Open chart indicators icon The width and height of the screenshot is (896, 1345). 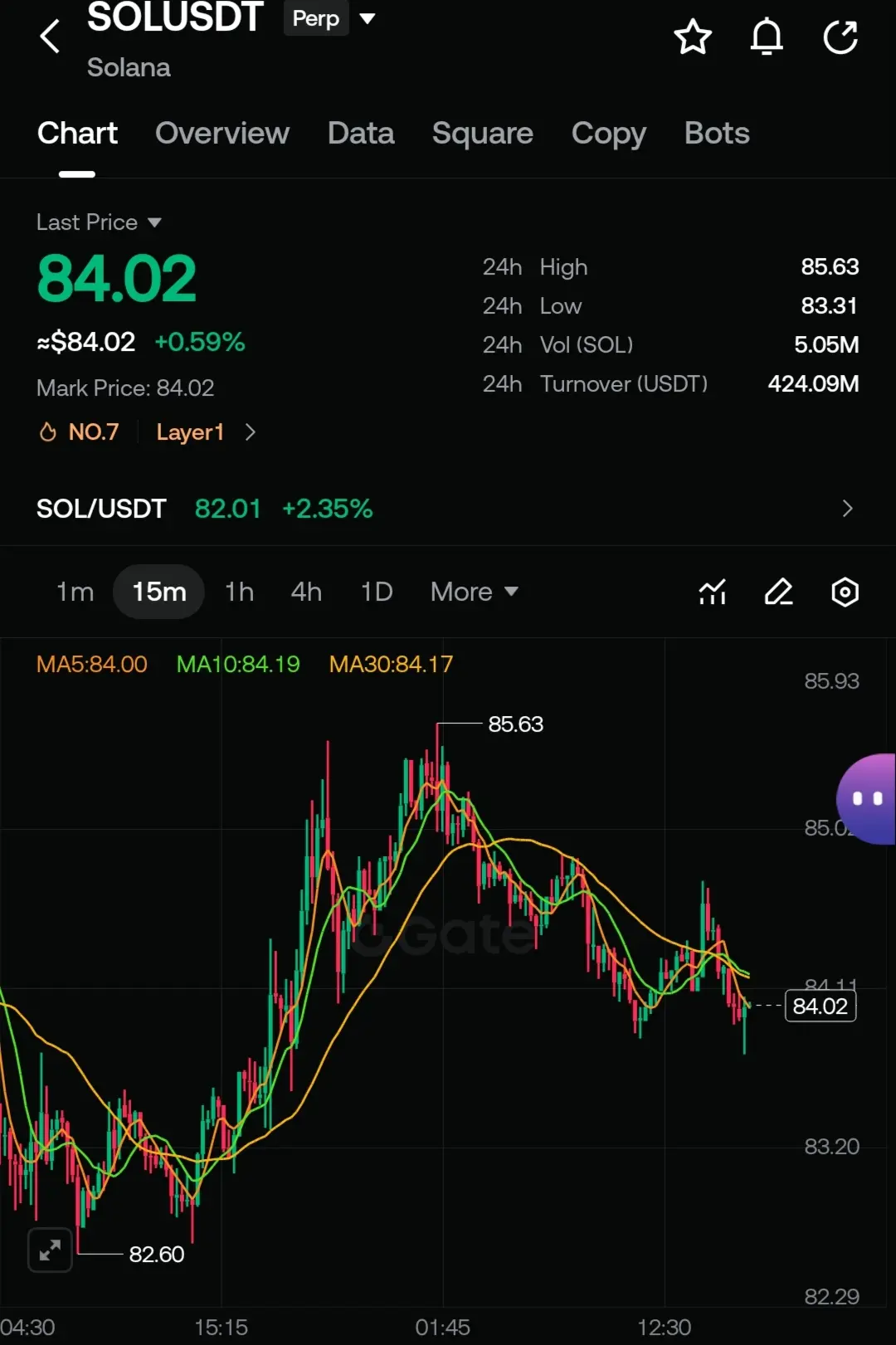(713, 592)
